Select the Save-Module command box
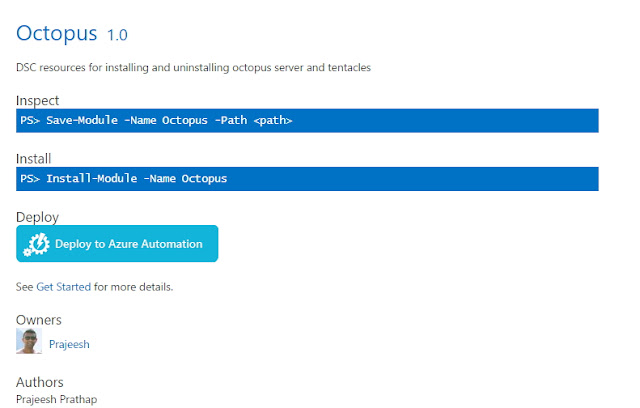The width and height of the screenshot is (640, 408). tap(307, 120)
